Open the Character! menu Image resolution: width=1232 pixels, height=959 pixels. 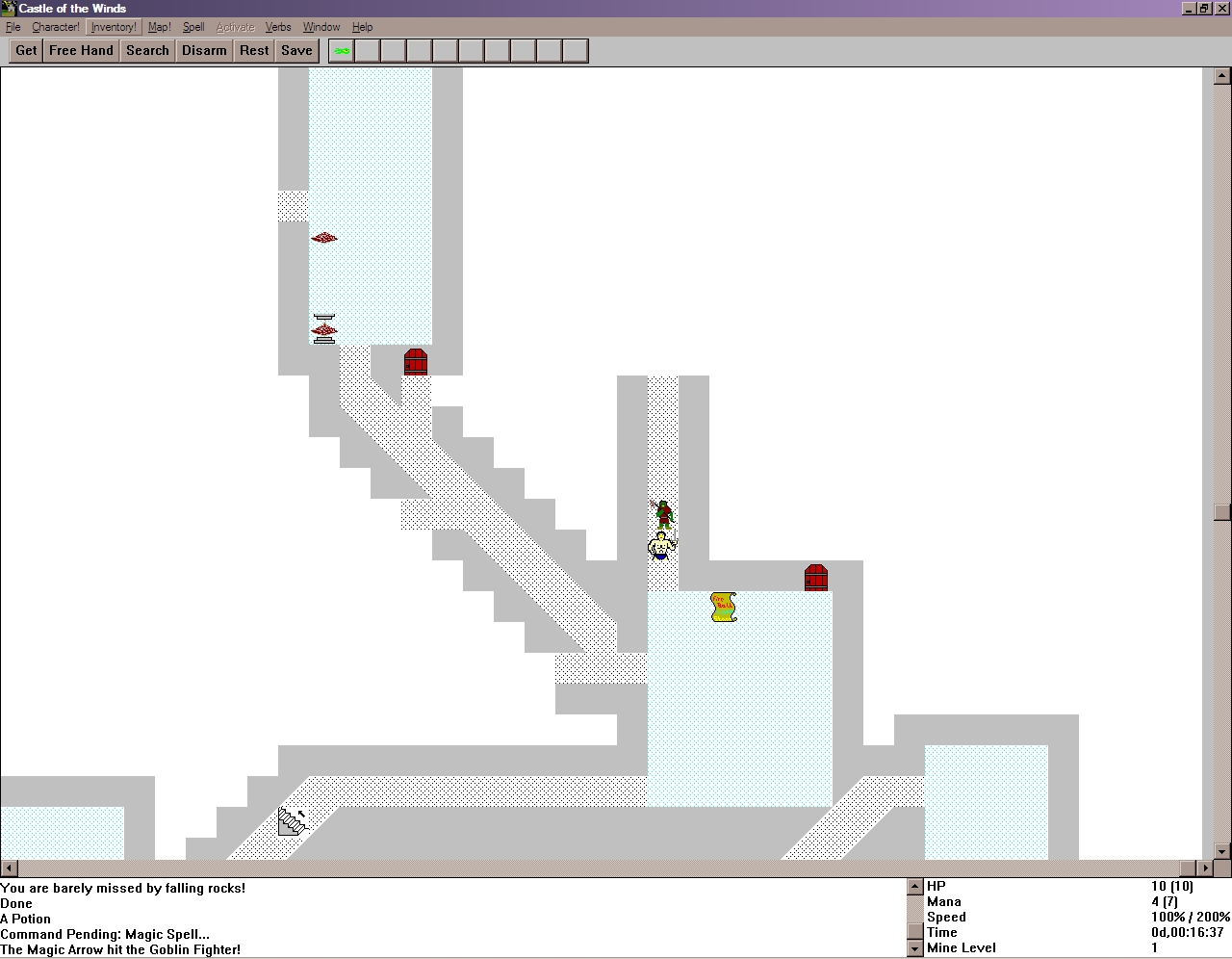[56, 27]
